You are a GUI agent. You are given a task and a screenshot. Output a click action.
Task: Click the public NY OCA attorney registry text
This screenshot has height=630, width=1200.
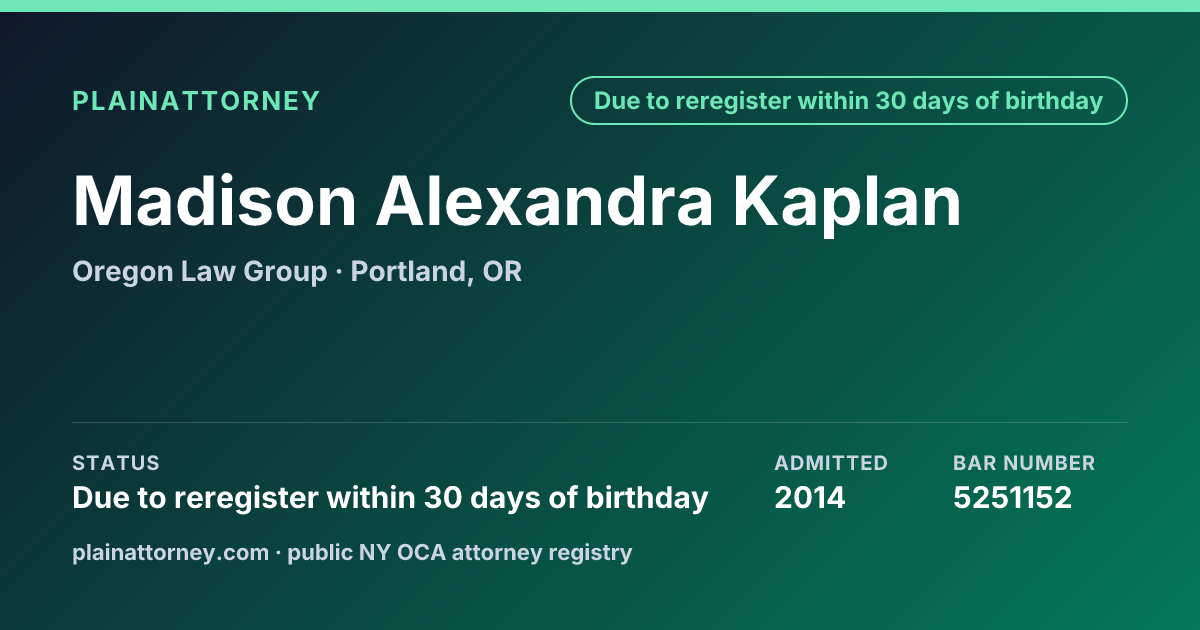[x=460, y=552]
